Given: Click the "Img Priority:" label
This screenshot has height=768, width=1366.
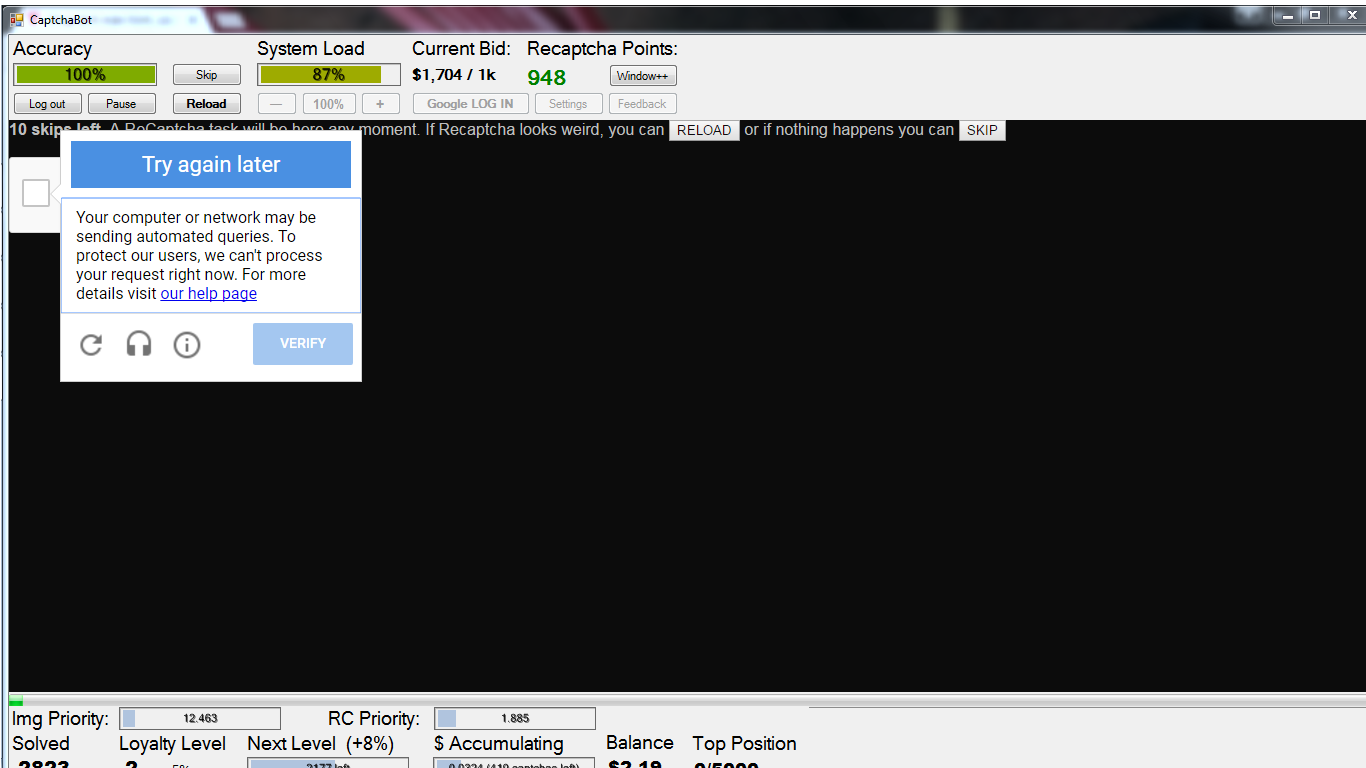Looking at the screenshot, I should tap(60, 719).
